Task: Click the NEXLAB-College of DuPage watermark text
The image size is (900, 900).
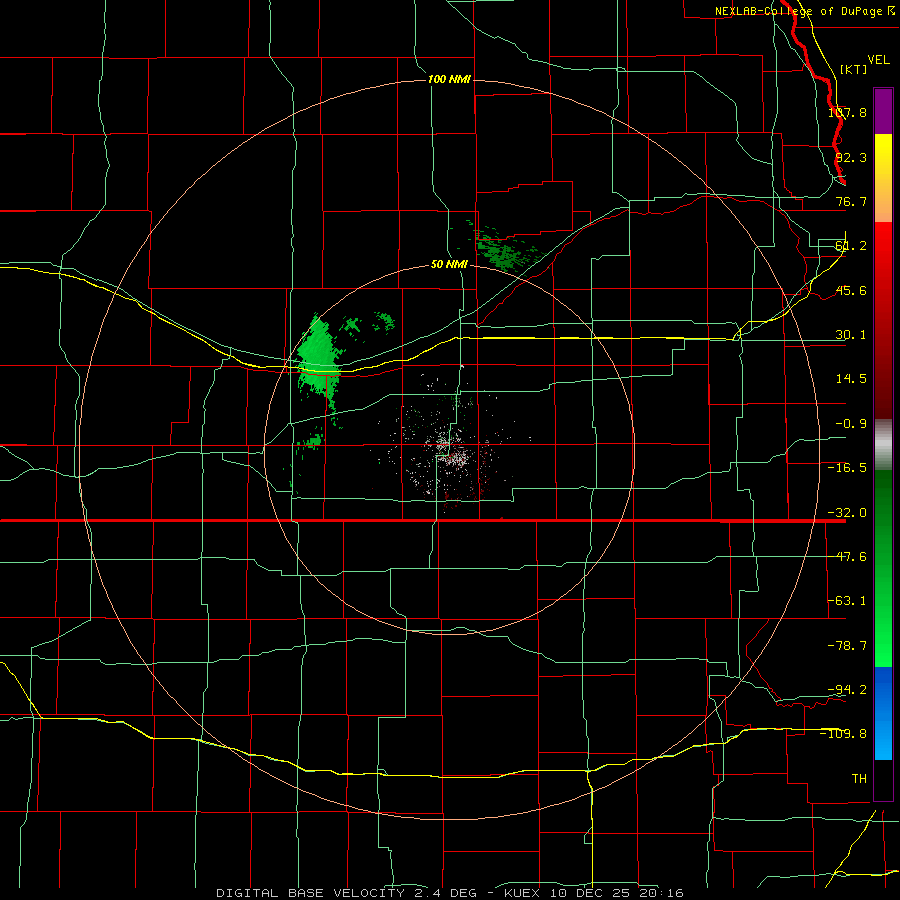Action: click(805, 11)
